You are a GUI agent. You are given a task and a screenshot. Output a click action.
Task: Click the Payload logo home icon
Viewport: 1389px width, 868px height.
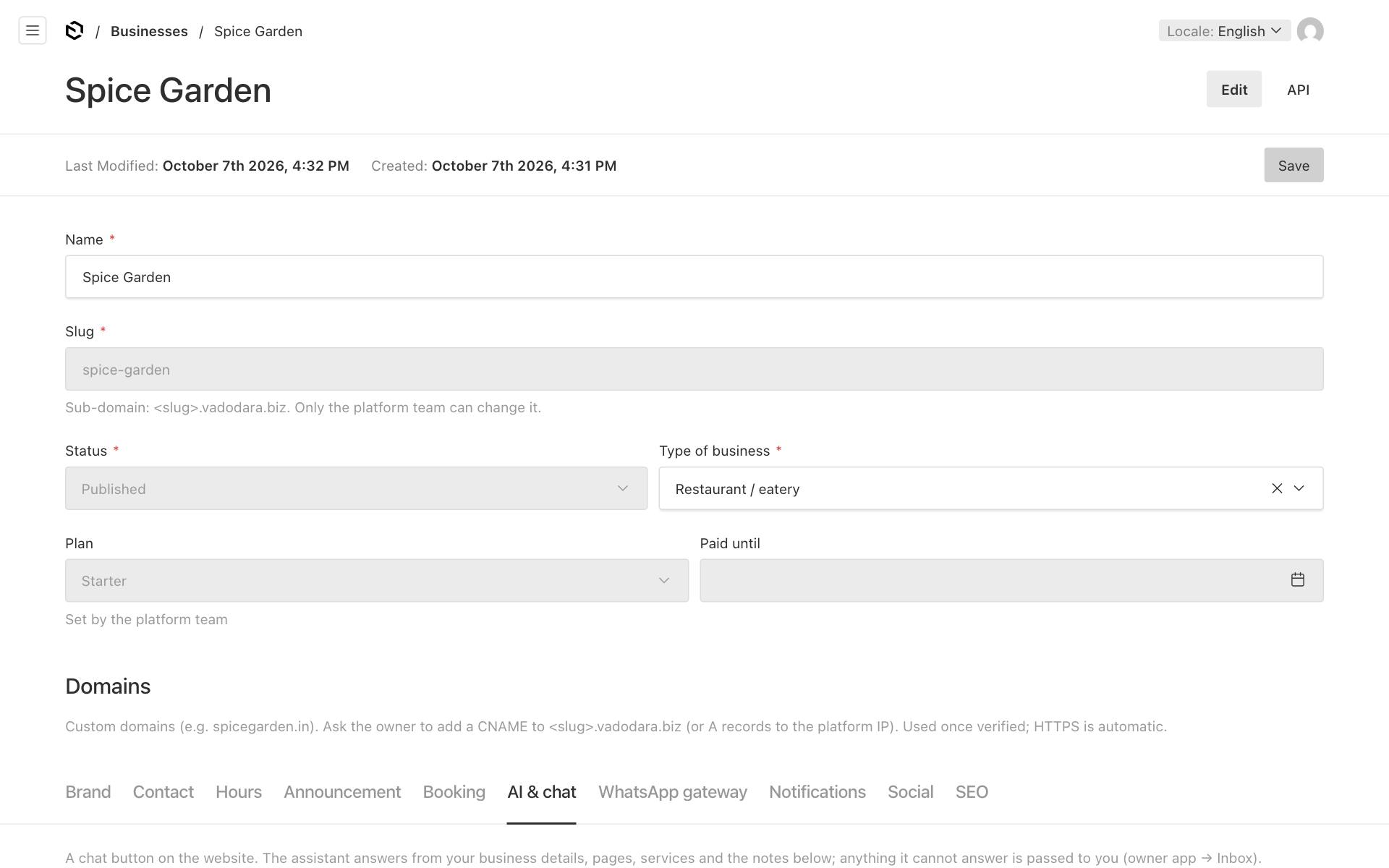[x=75, y=30]
